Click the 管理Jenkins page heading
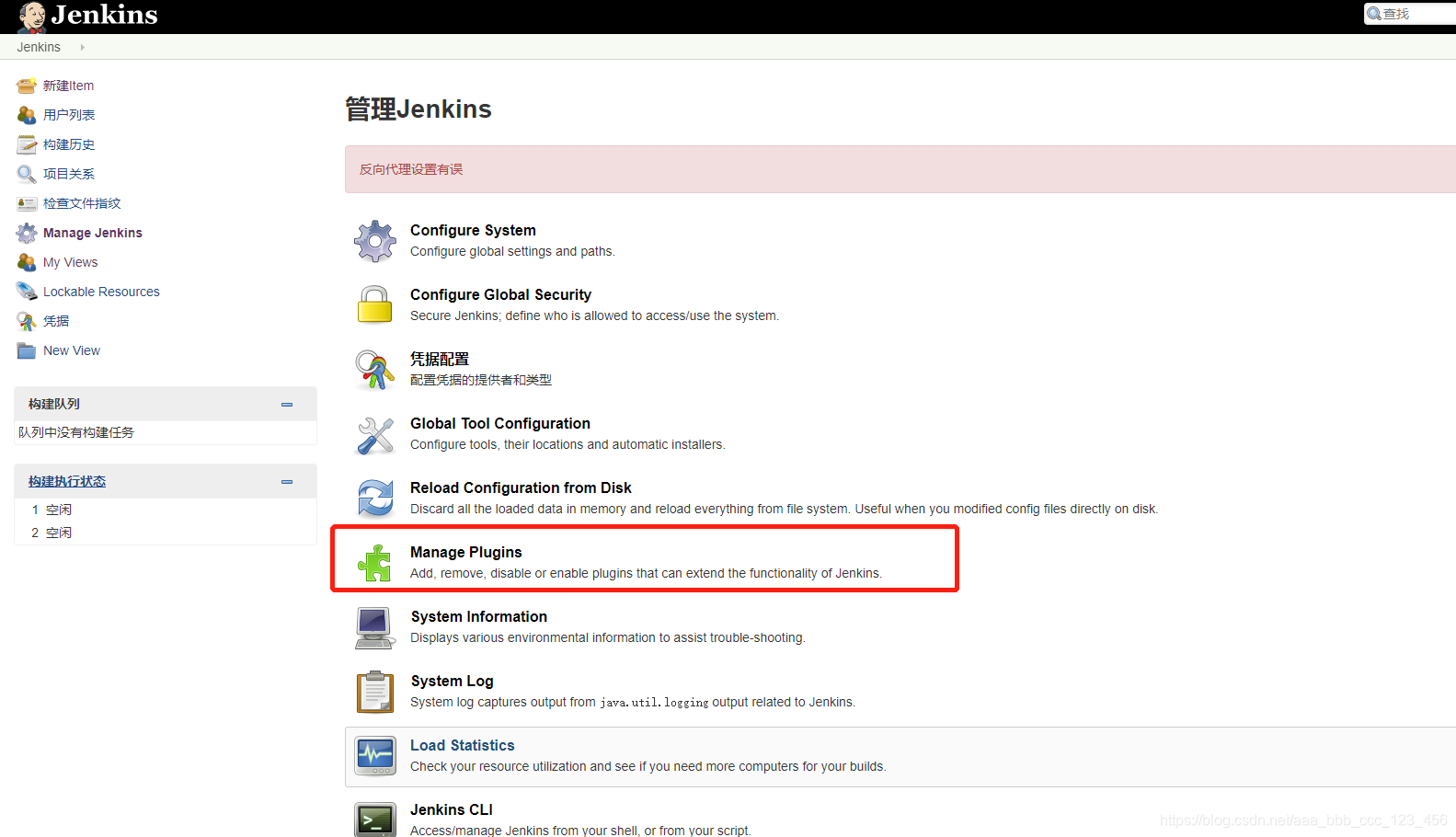 pos(418,109)
